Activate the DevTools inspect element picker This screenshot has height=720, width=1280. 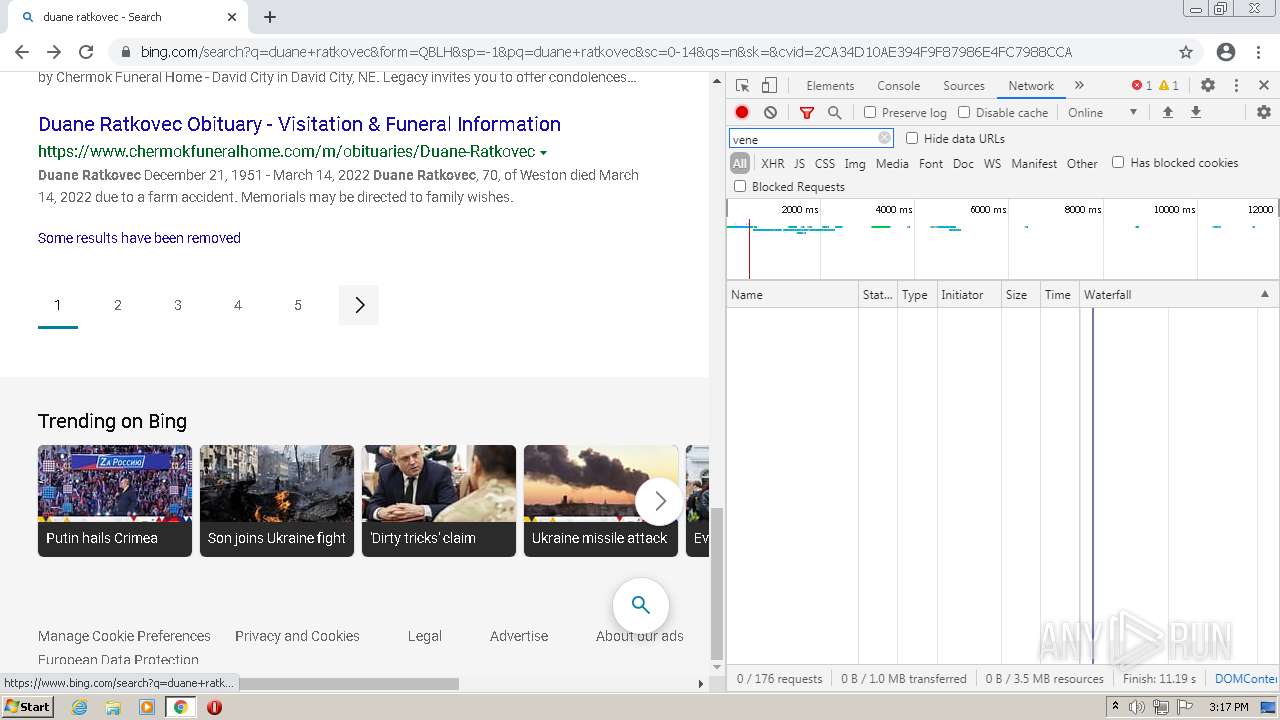pos(742,86)
